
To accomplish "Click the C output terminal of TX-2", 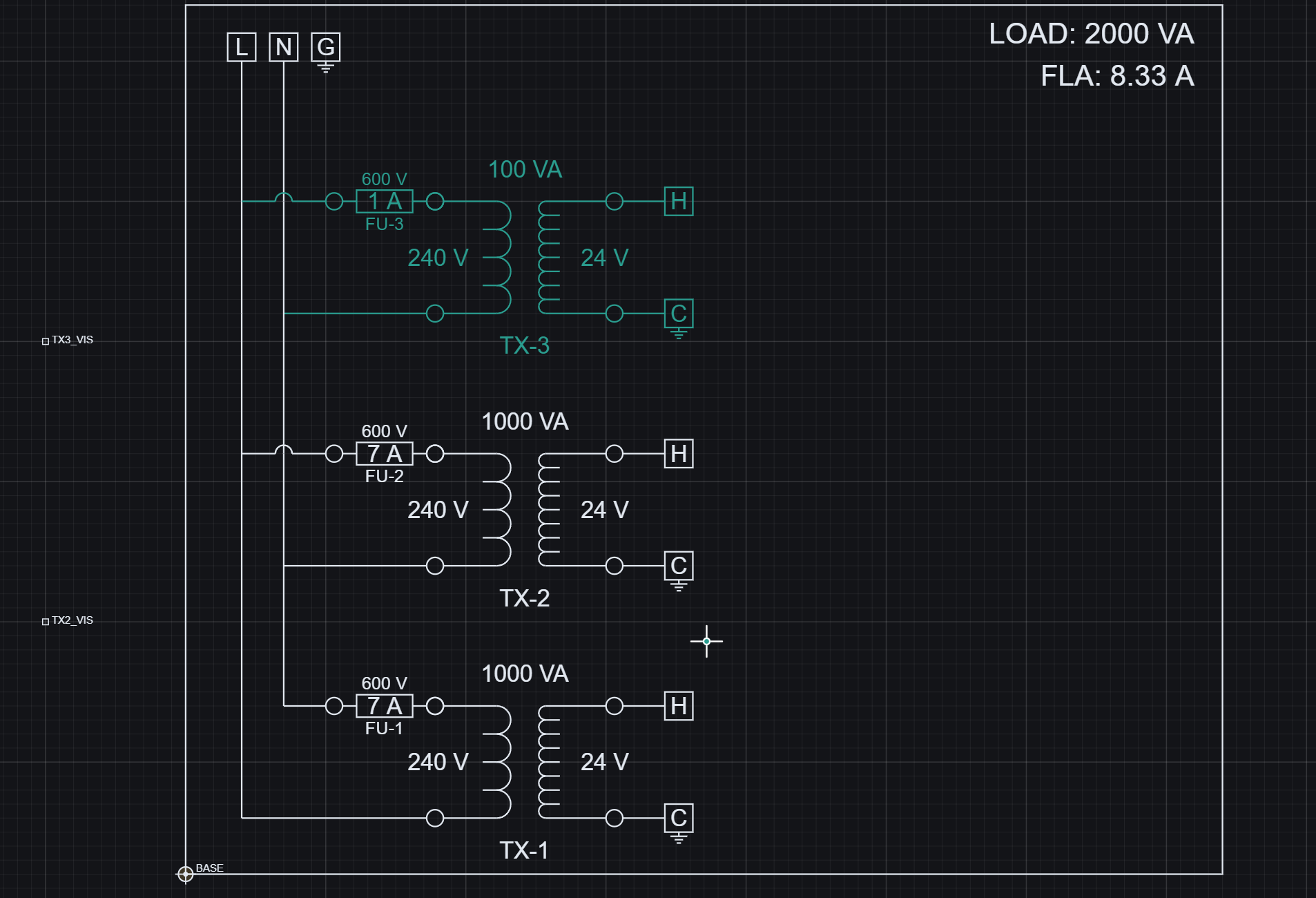I will pyautogui.click(x=679, y=566).
